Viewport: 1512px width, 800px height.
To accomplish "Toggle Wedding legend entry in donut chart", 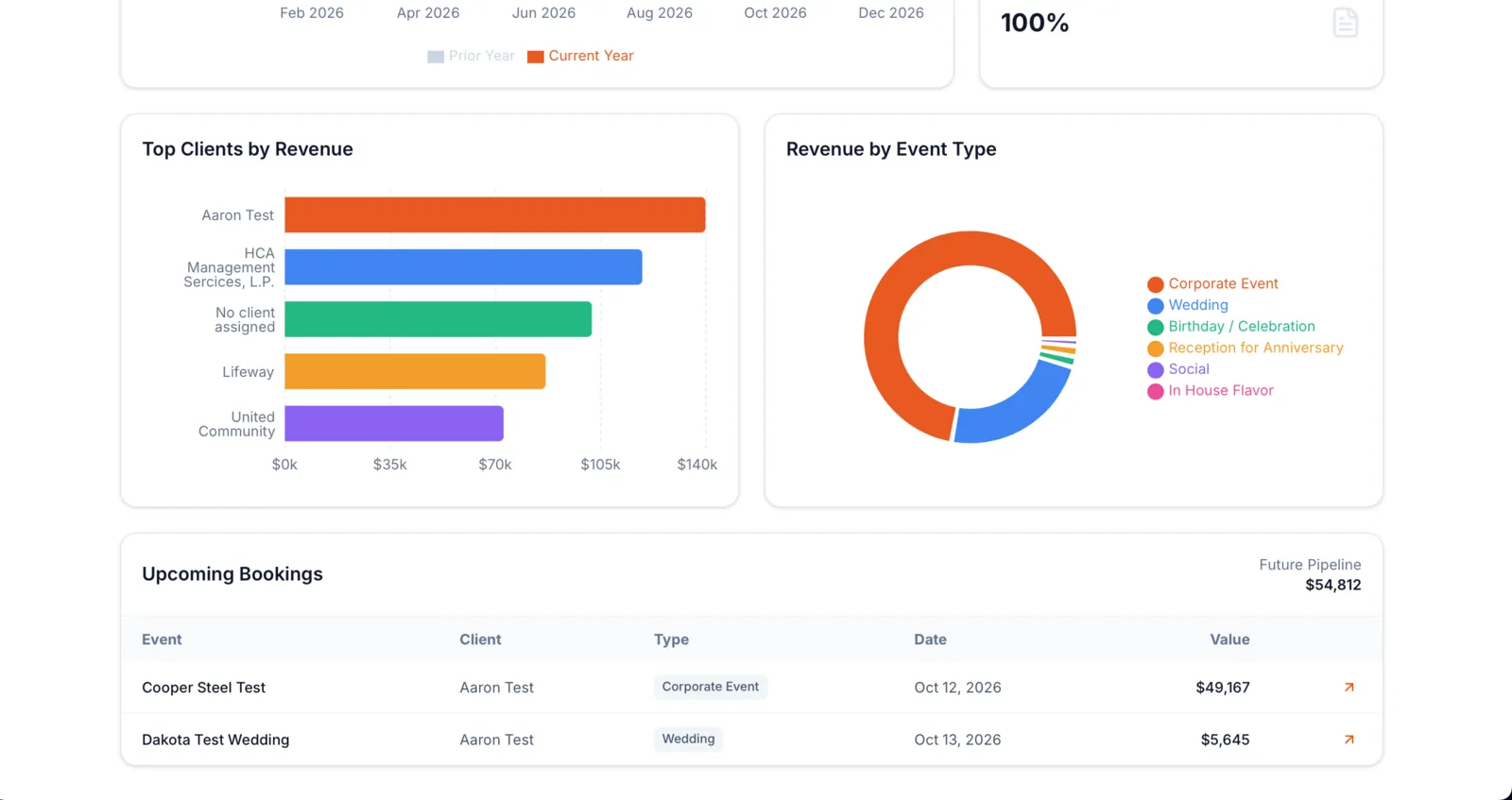I will [1188, 305].
